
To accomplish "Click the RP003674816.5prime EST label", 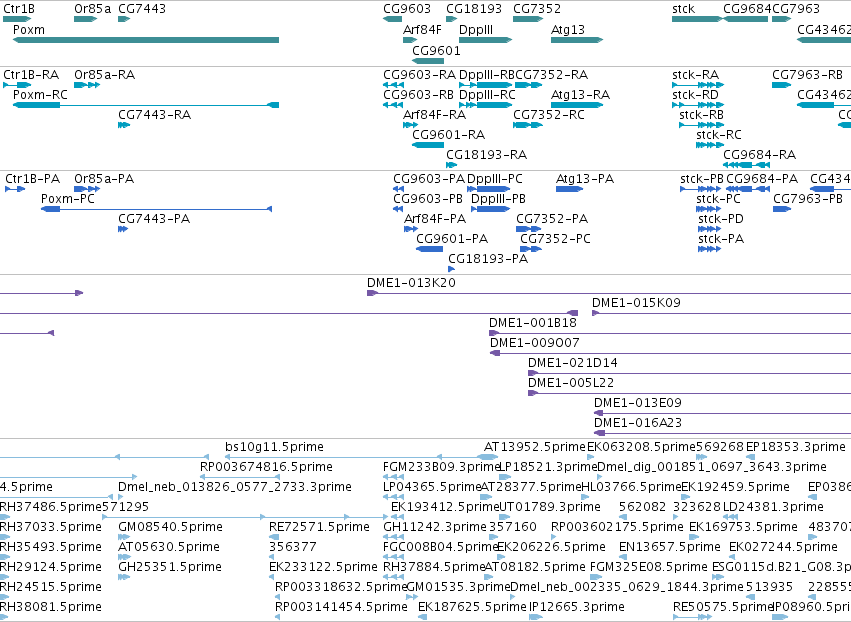I will 266,468.
